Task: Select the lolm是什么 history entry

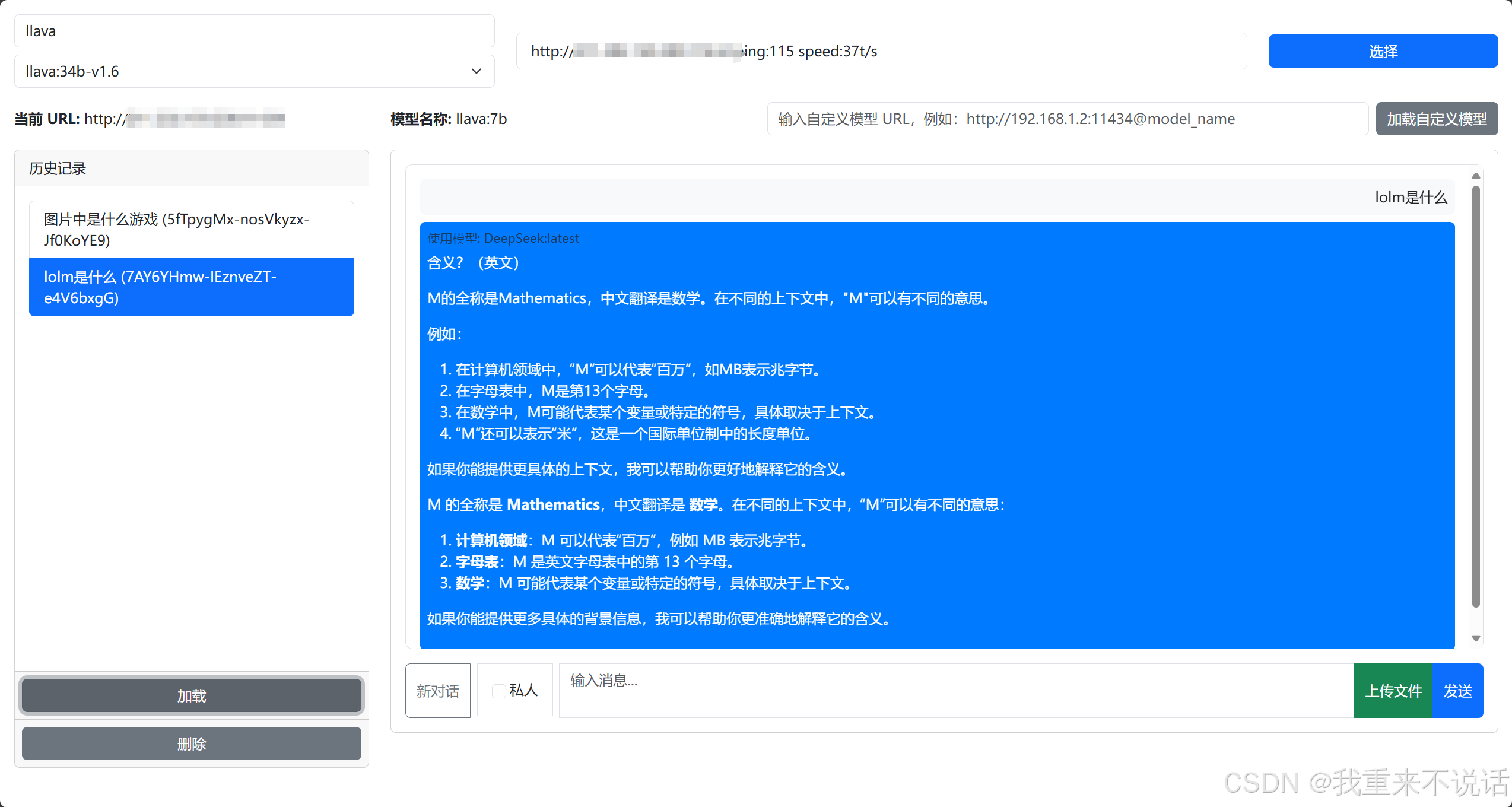Action: point(191,287)
